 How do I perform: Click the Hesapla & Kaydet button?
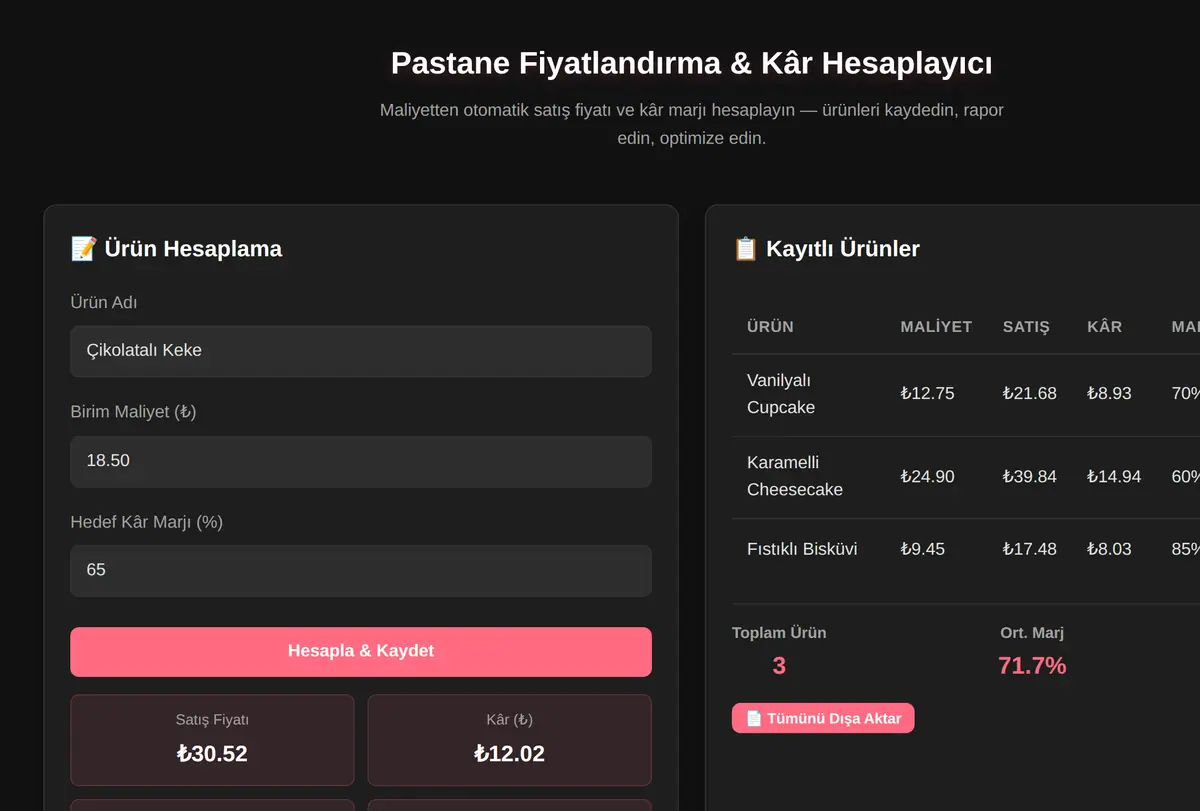tap(361, 651)
